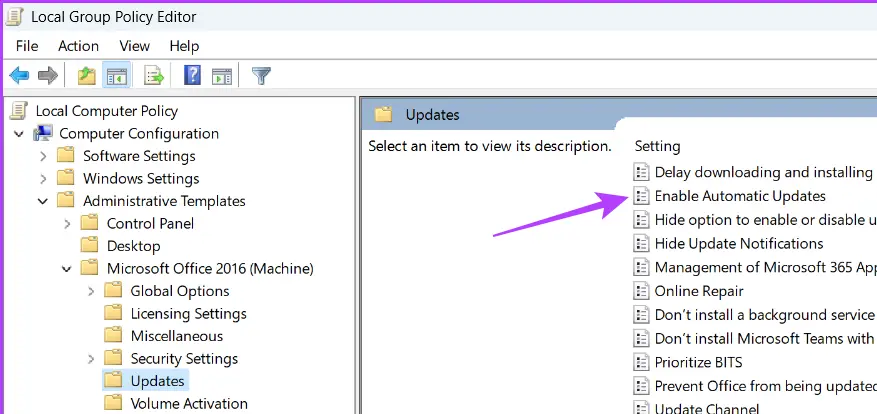The width and height of the screenshot is (877, 414).
Task: Open Help using the question mark icon
Action: [192, 76]
